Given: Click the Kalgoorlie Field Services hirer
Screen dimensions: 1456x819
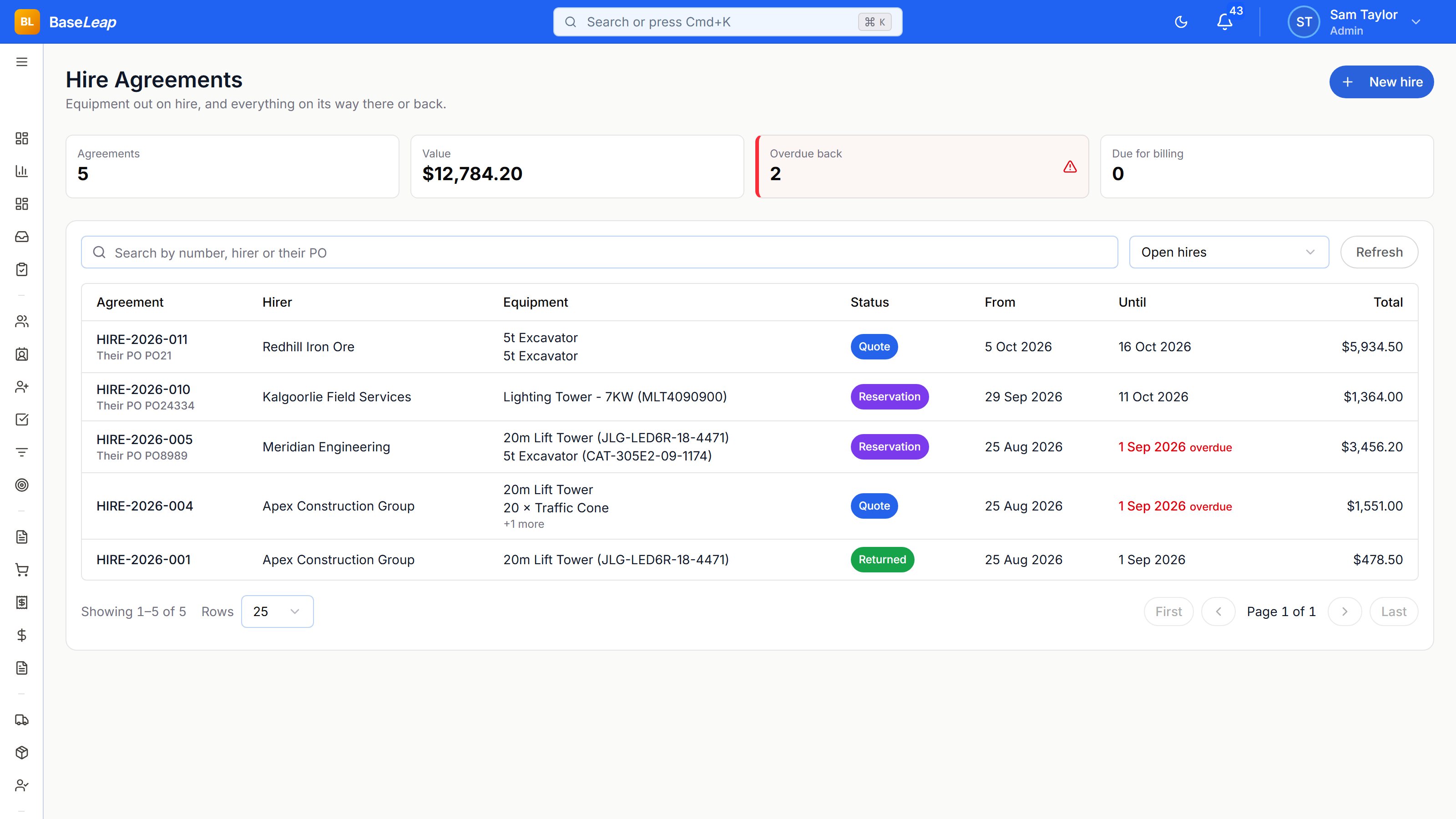Looking at the screenshot, I should (337, 397).
